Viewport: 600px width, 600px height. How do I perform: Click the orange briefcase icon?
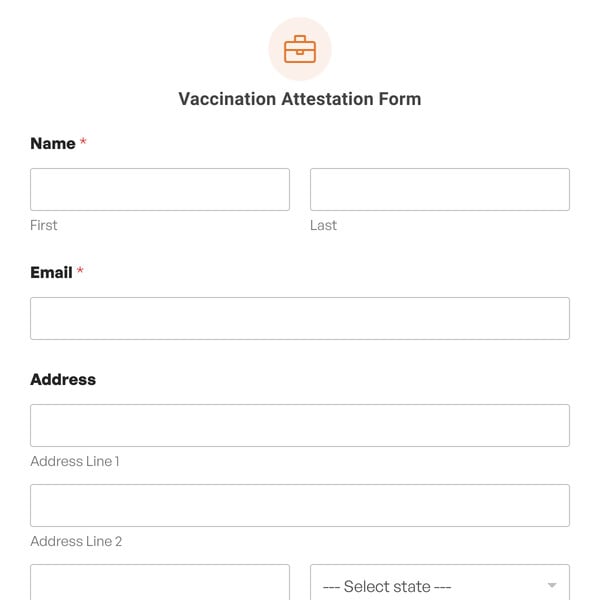300,49
